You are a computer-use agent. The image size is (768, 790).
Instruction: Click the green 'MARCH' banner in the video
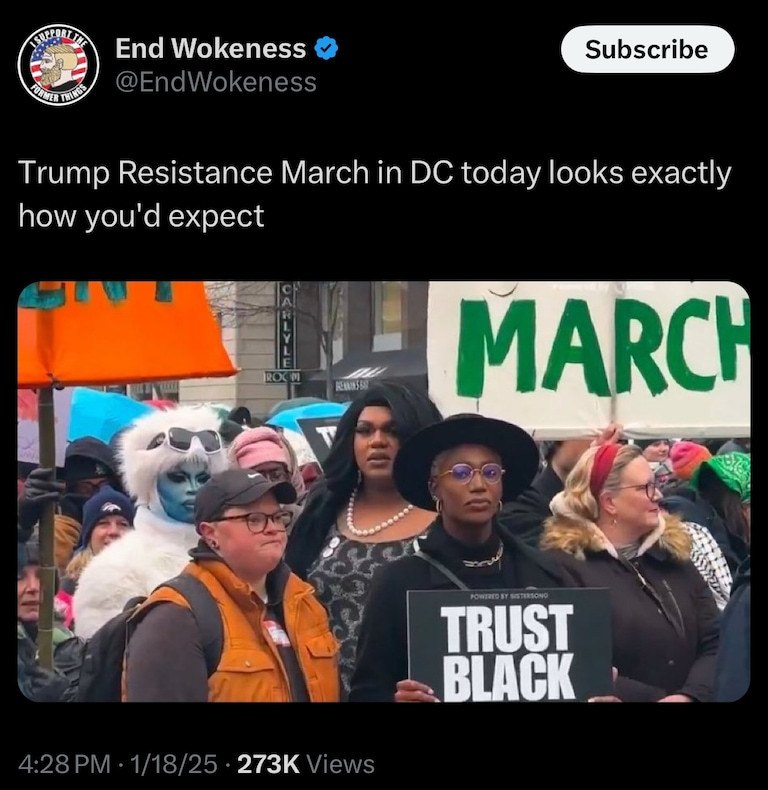click(x=589, y=359)
